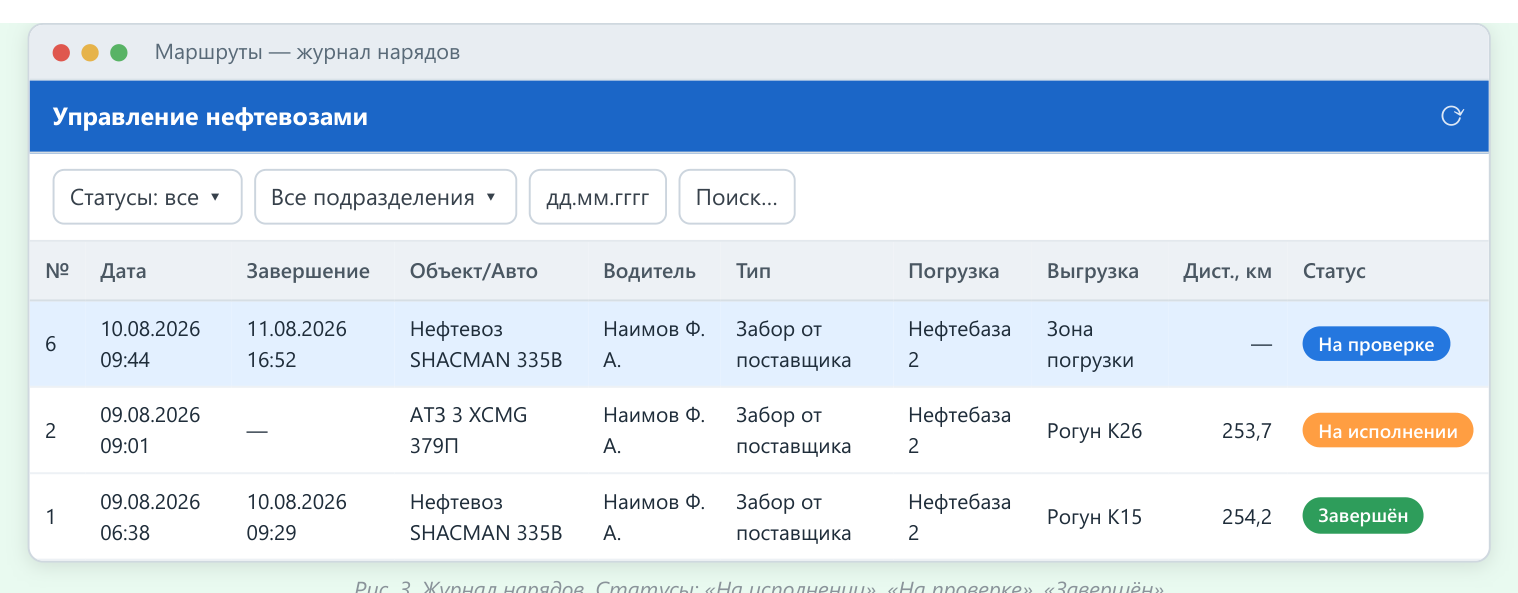This screenshot has height=593, width=1518.
Task: Click the green maximize window button
Action: pos(119,53)
